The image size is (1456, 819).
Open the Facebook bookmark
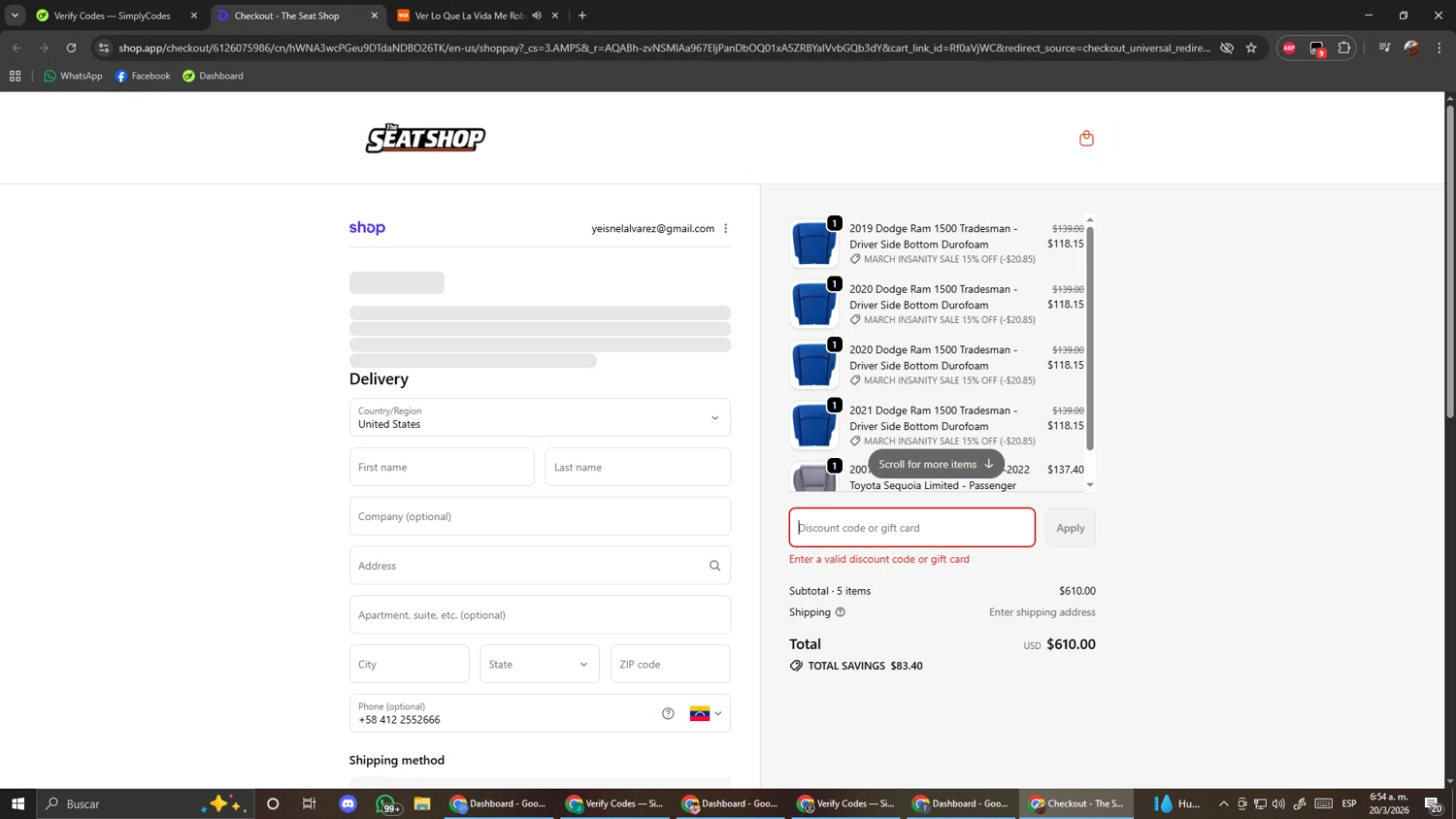coord(143,76)
